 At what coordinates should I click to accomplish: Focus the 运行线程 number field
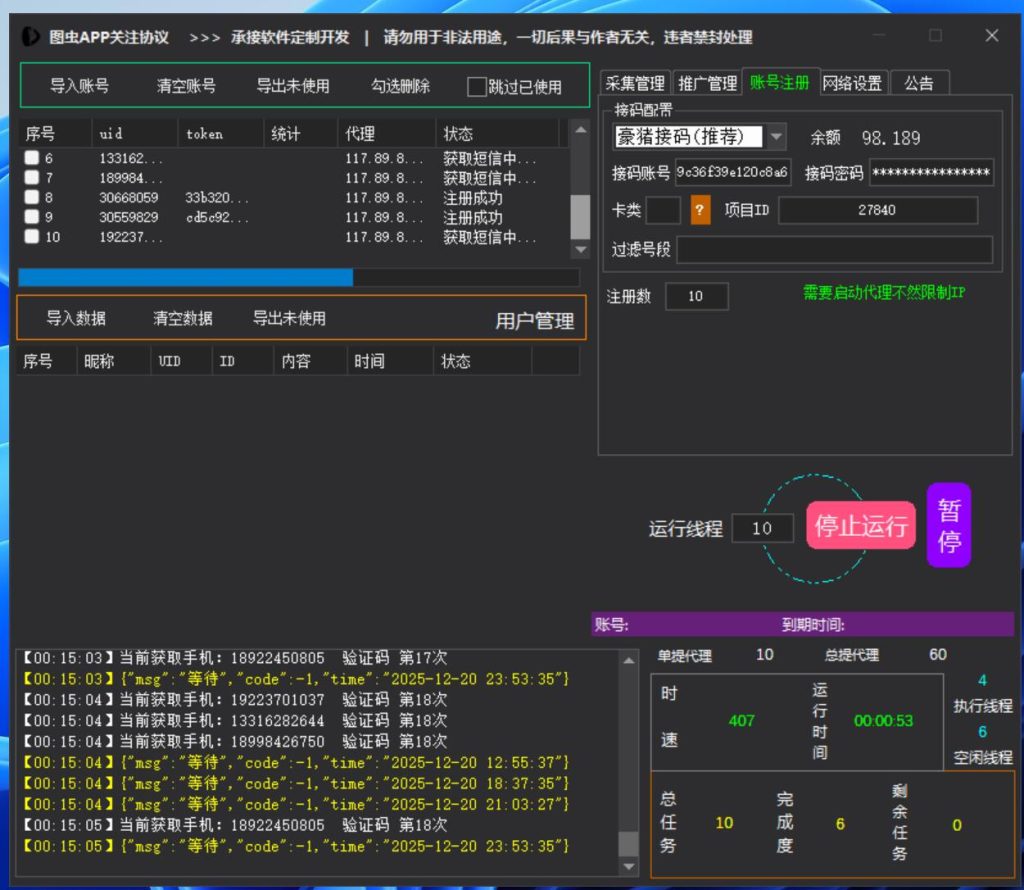762,528
